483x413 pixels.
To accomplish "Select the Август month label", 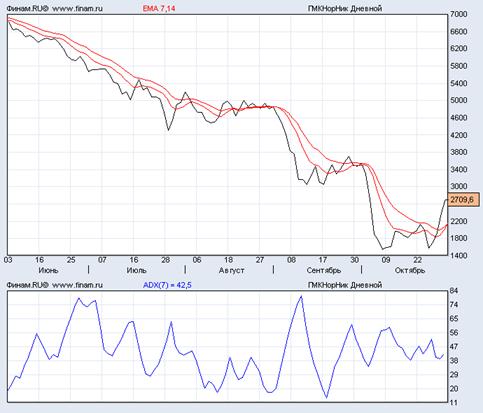I will tap(232, 270).
